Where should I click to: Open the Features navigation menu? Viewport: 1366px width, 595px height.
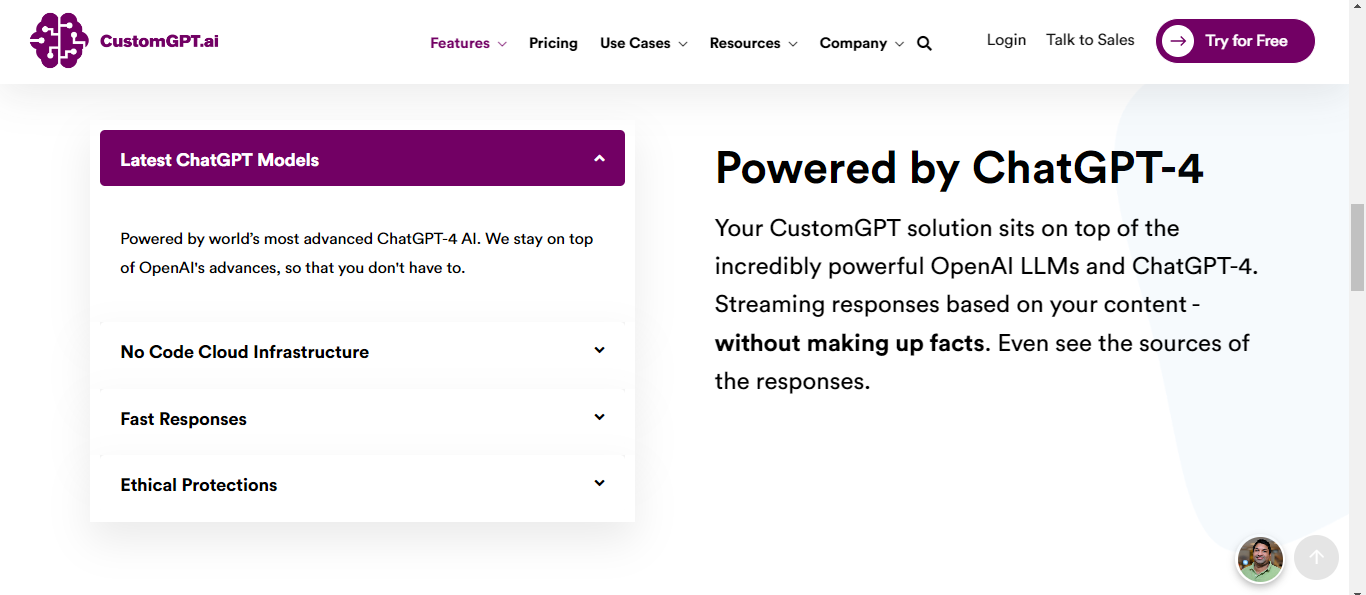click(x=460, y=43)
